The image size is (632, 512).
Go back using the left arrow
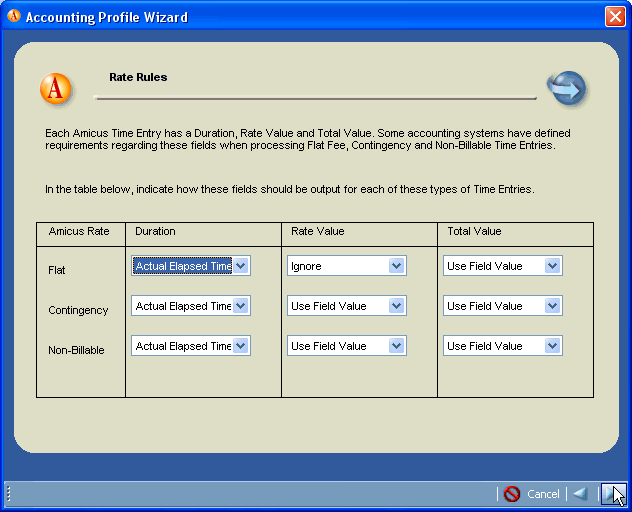pos(579,494)
